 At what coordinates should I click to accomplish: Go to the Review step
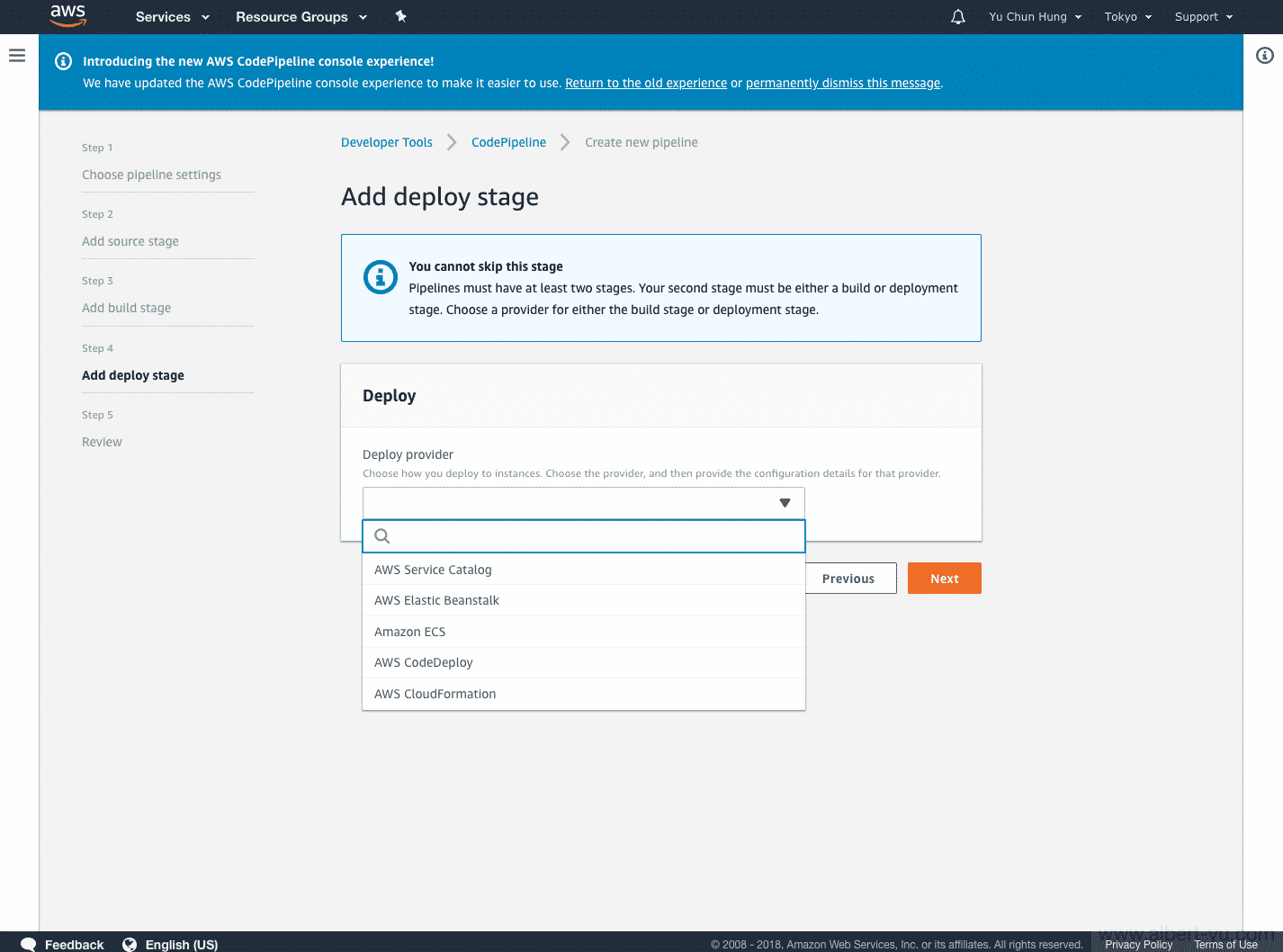pyautogui.click(x=102, y=442)
